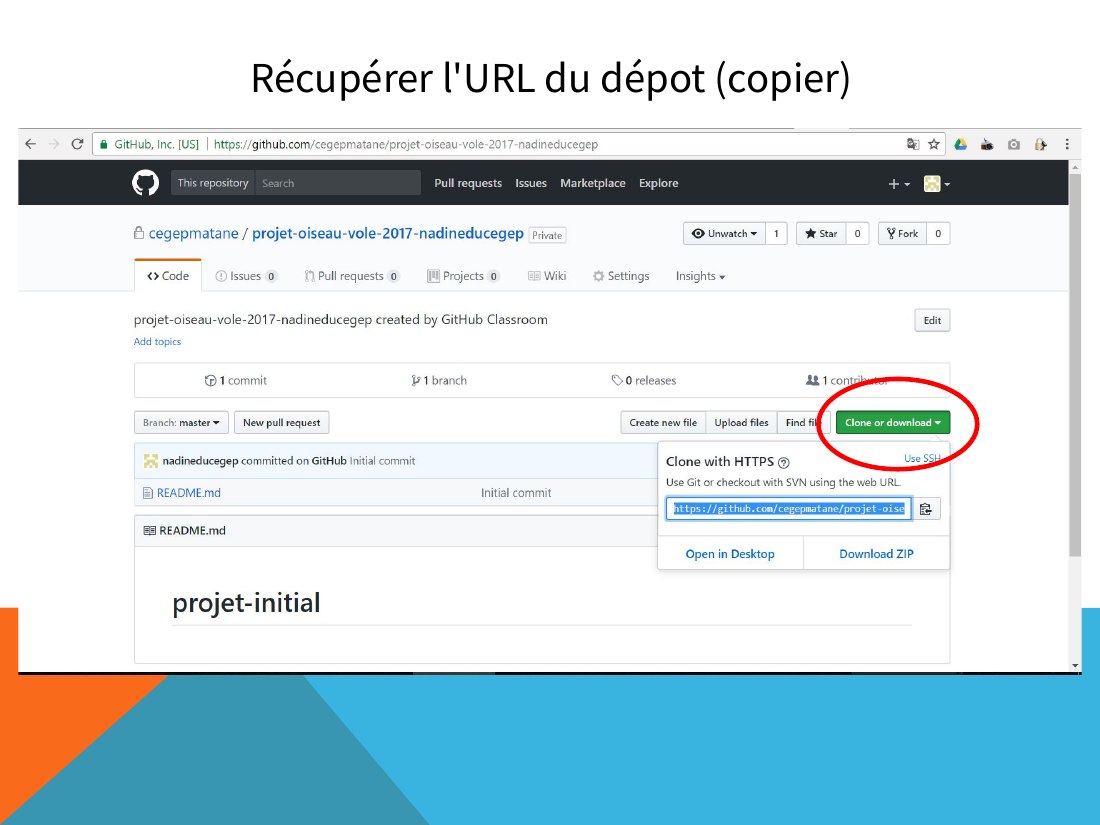Open the Settings tab
The height and width of the screenshot is (825, 1100).
click(621, 276)
